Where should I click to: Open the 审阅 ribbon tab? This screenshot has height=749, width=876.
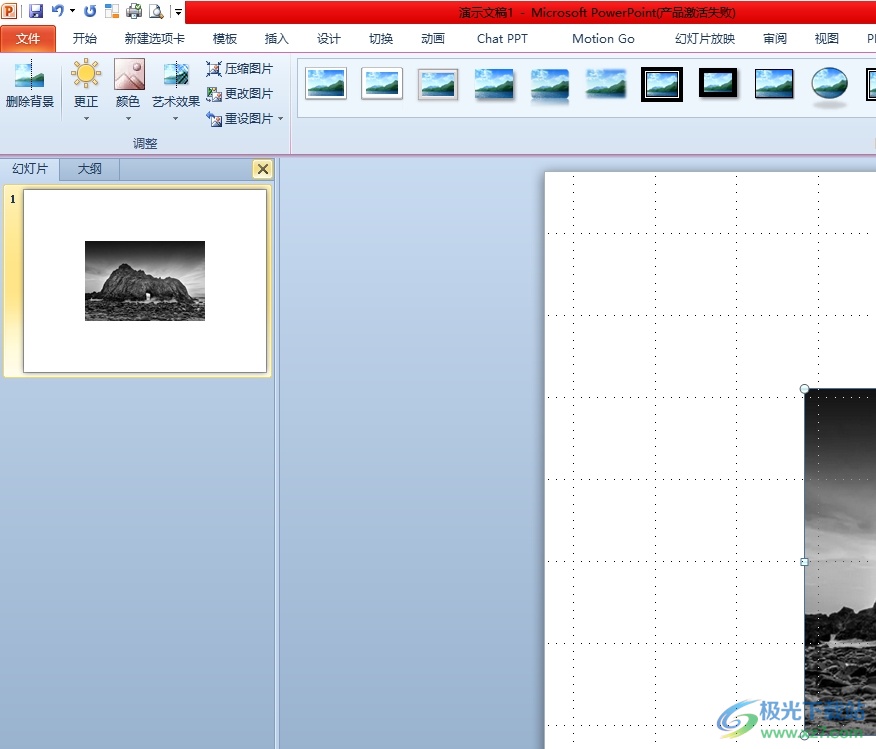(775, 39)
